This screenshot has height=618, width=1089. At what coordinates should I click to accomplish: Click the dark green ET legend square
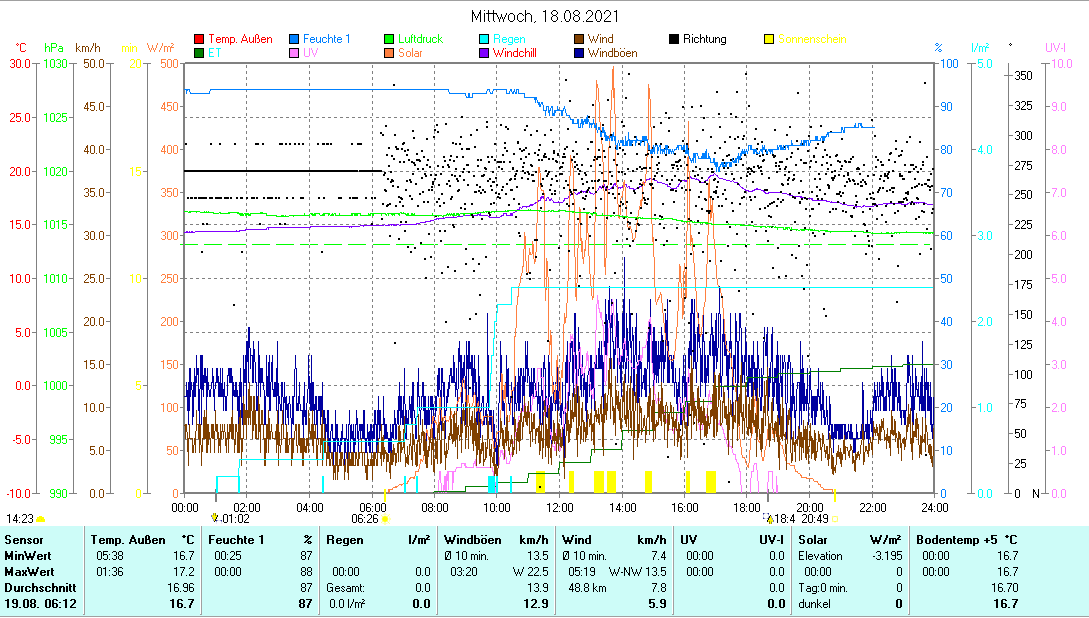click(199, 54)
